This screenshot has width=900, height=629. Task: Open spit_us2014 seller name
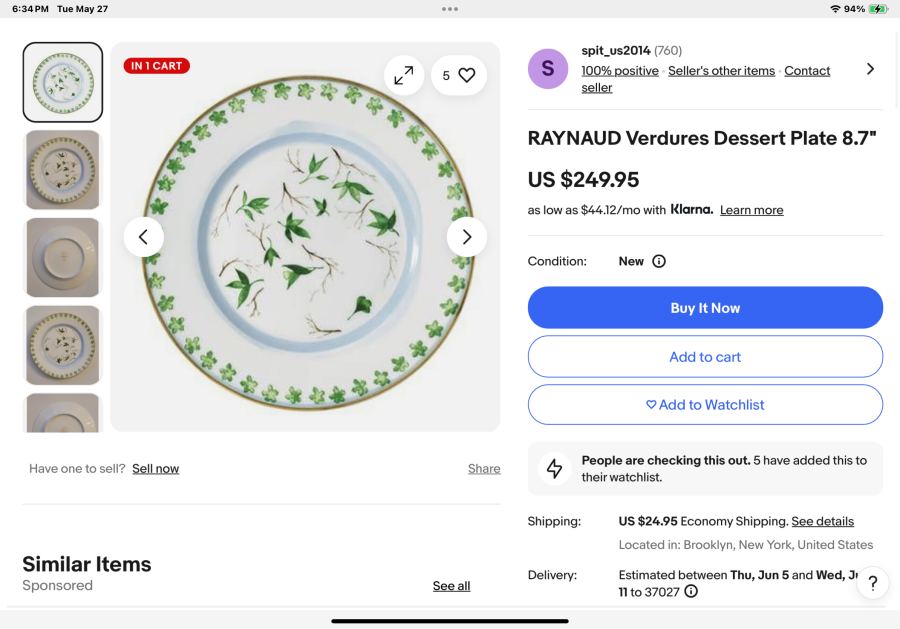[616, 51]
